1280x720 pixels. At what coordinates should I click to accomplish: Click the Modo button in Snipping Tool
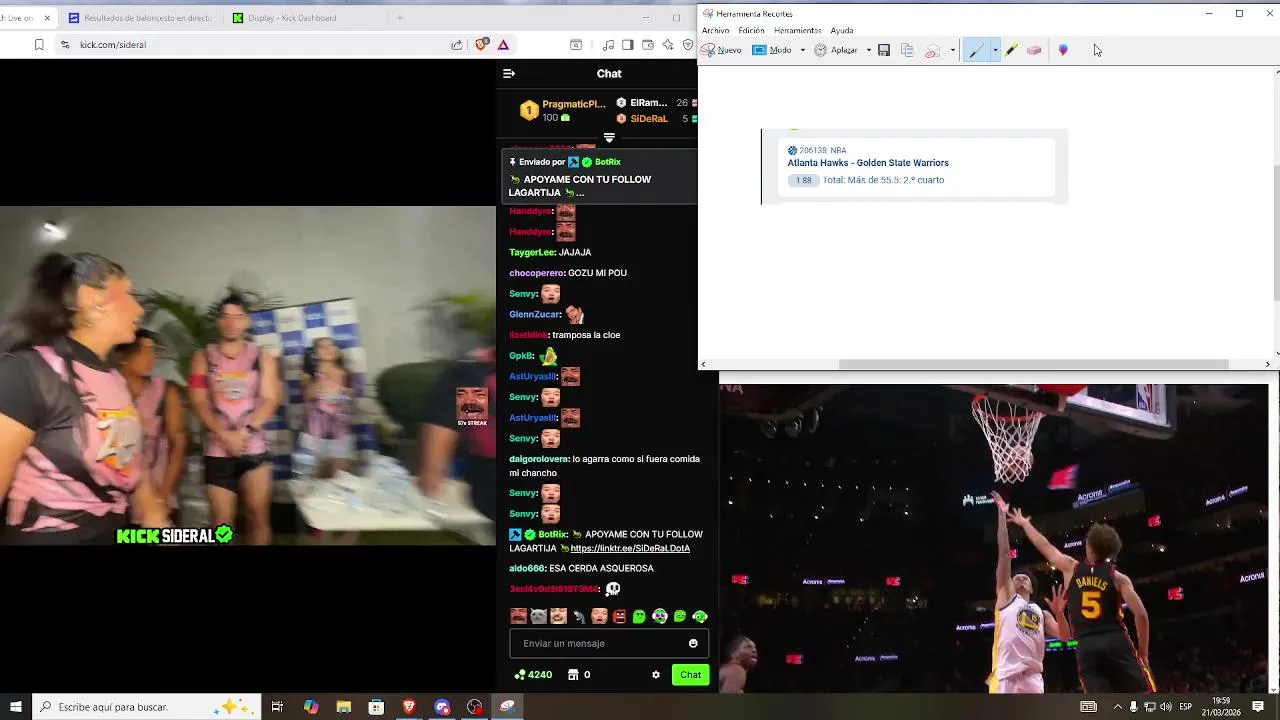point(772,50)
